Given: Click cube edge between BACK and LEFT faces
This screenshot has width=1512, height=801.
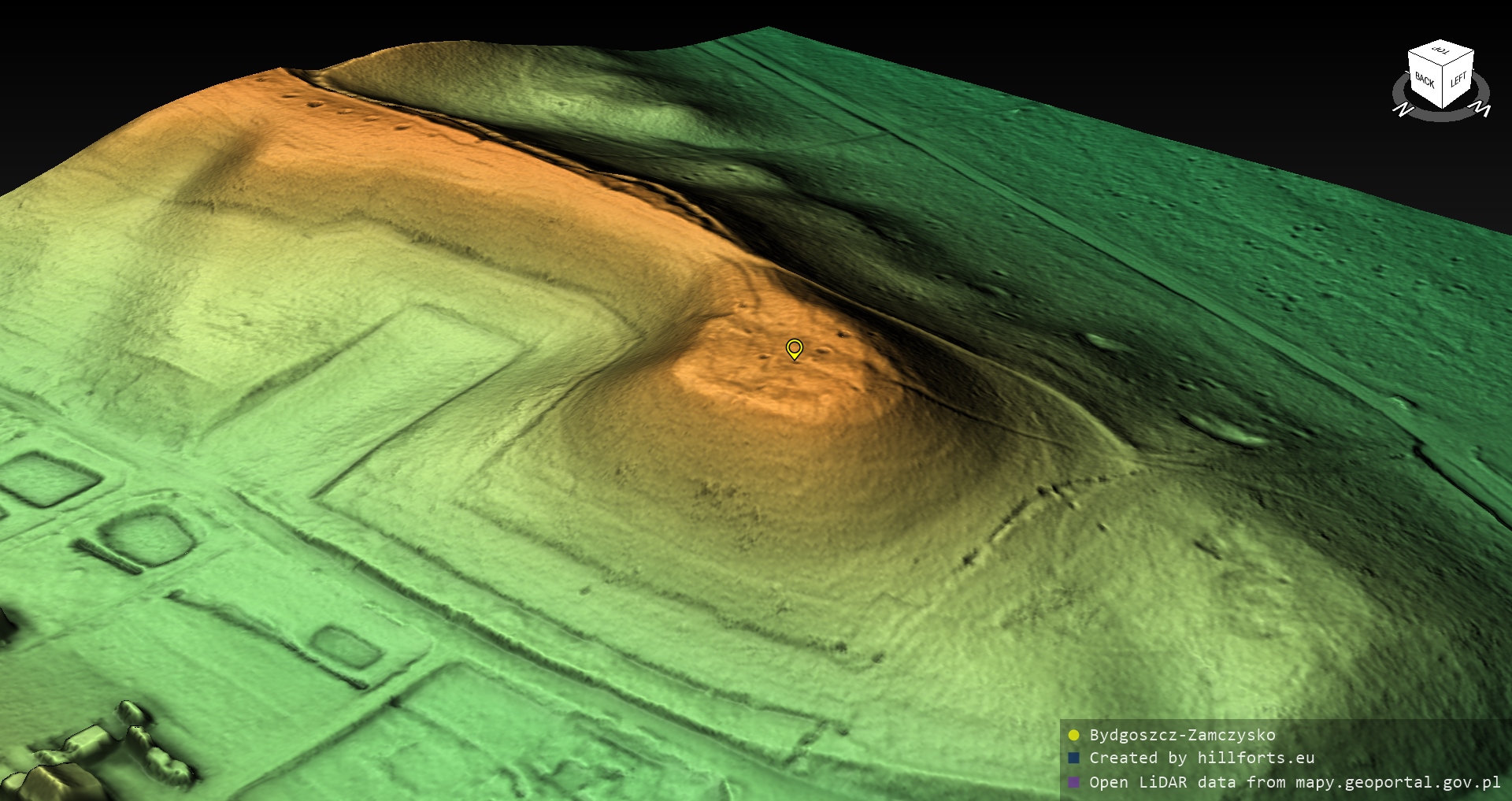Looking at the screenshot, I should [x=1443, y=88].
